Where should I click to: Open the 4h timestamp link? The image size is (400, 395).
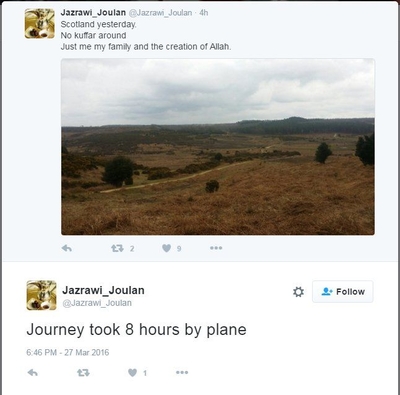pyautogui.click(x=204, y=13)
